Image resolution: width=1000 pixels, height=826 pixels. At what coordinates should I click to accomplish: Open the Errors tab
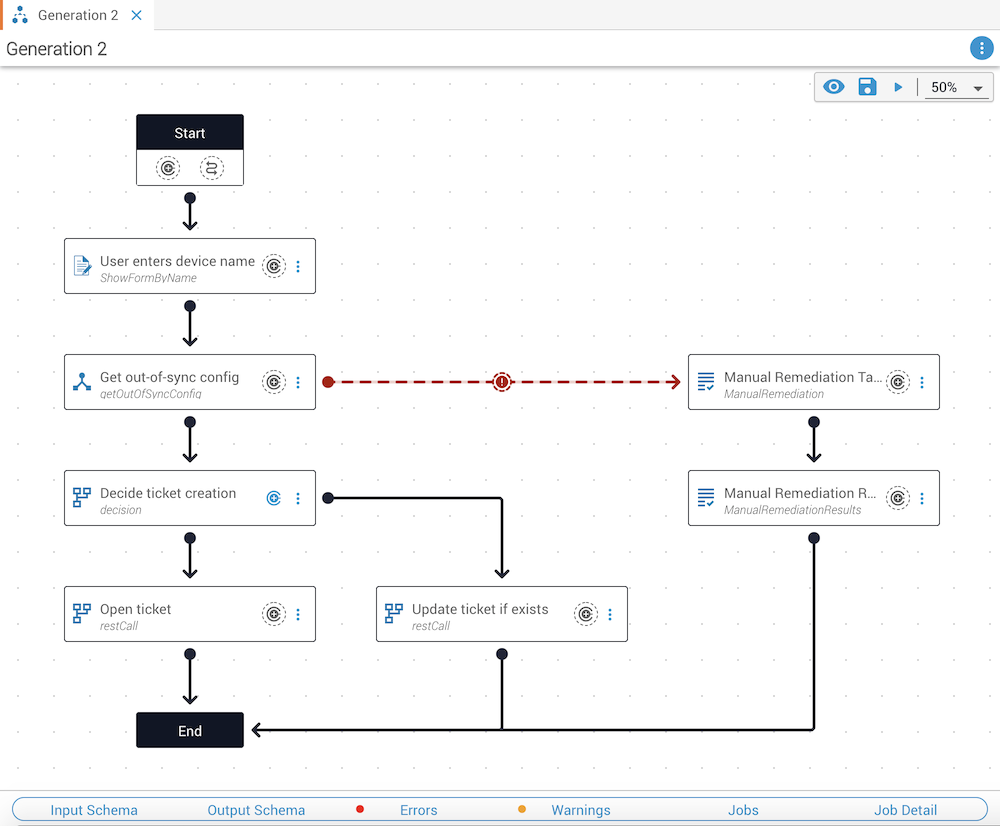coord(418,810)
